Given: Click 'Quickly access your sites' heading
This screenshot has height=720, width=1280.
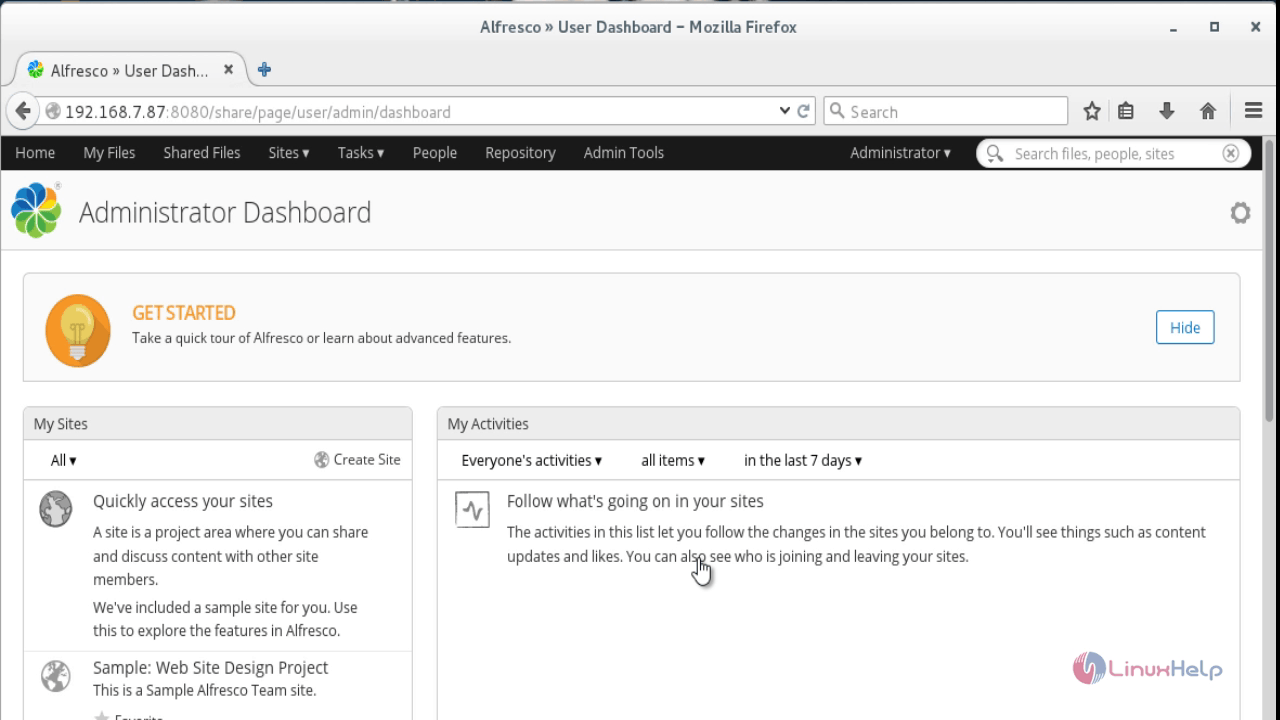Looking at the screenshot, I should (183, 501).
